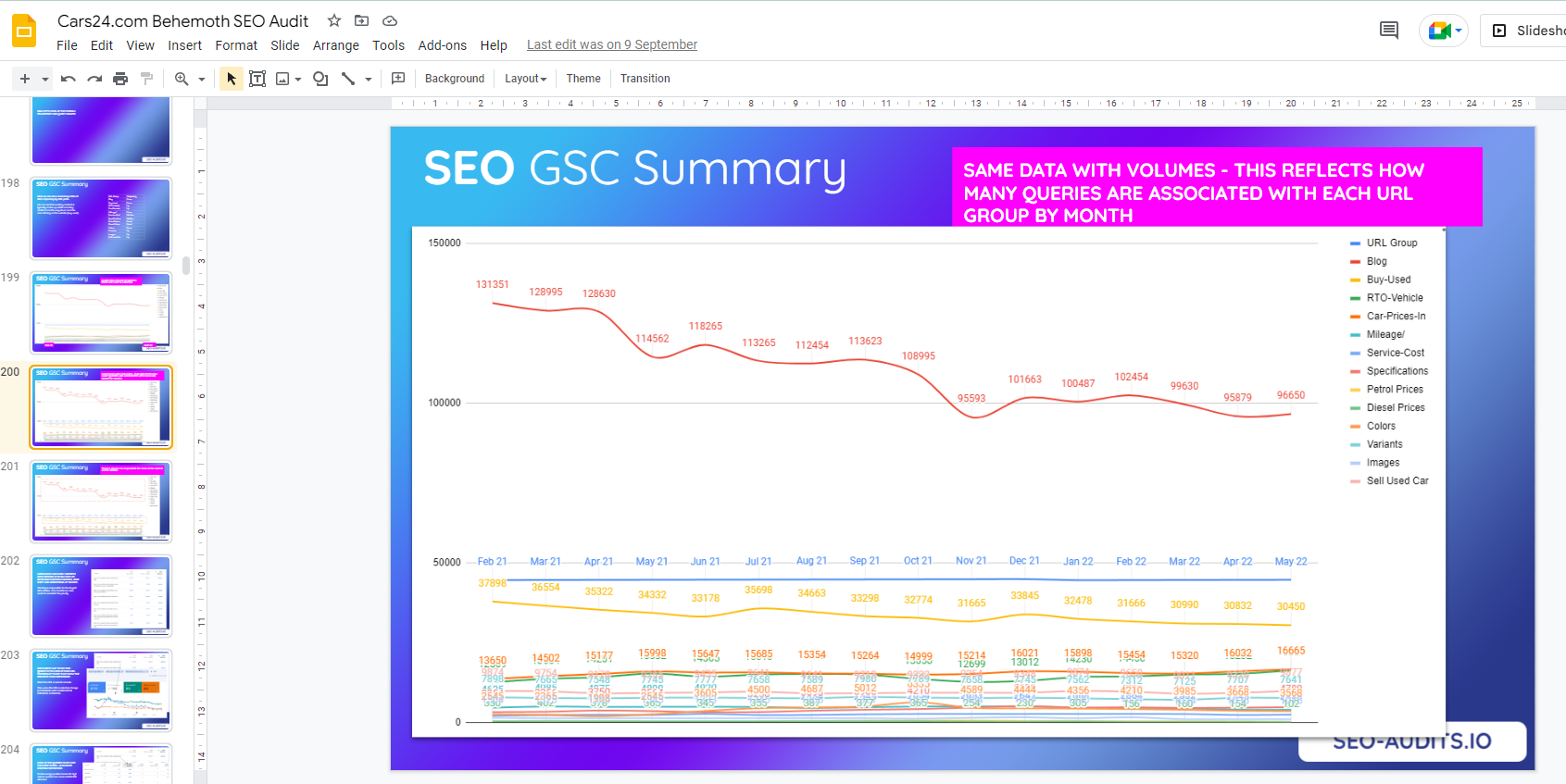Open the Arrange menu

click(x=335, y=45)
